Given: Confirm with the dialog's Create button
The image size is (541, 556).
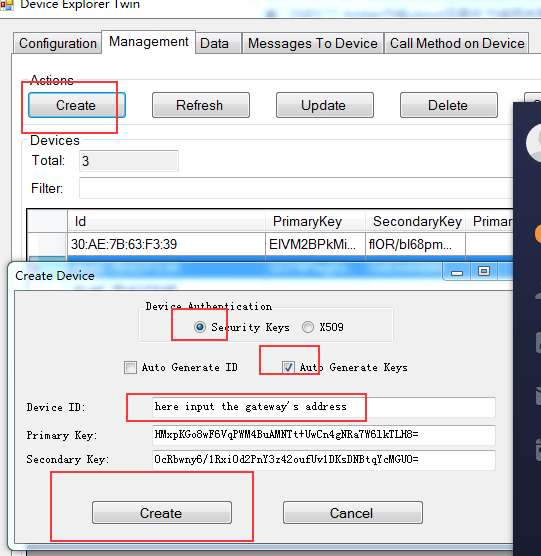Looking at the screenshot, I should tap(162, 512).
